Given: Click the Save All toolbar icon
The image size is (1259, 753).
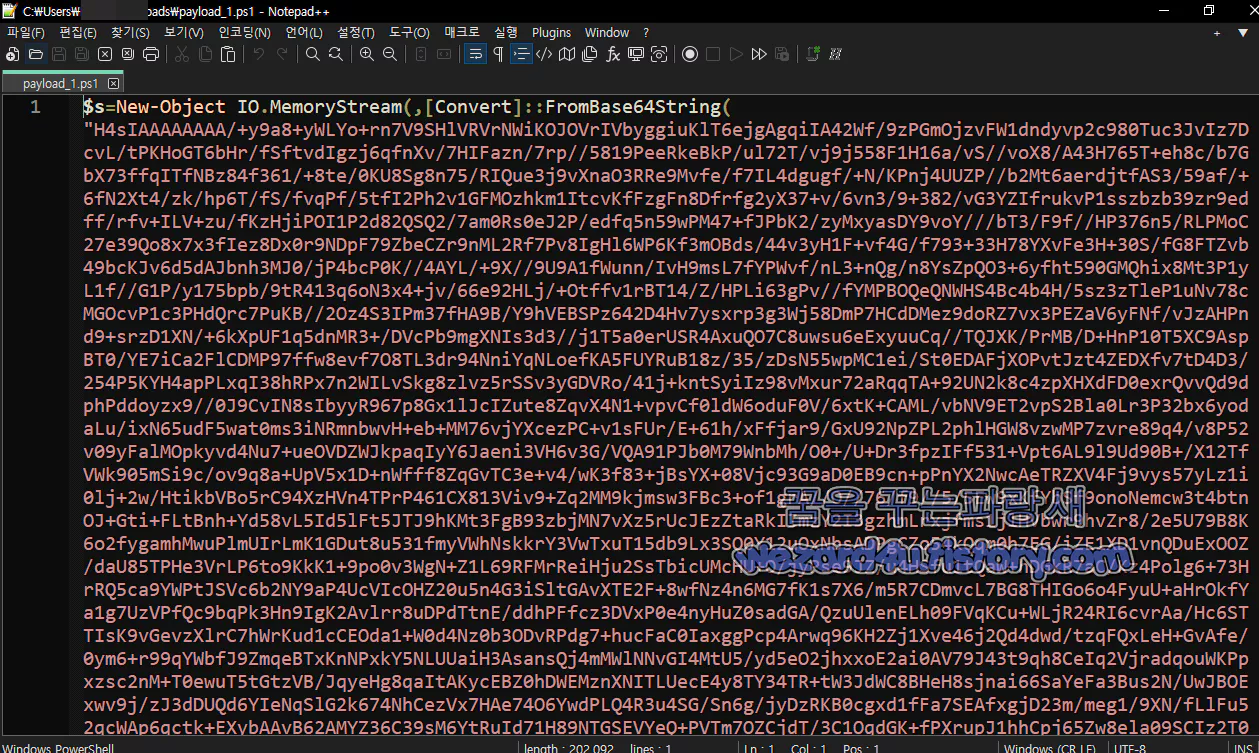Looking at the screenshot, I should [x=82, y=54].
